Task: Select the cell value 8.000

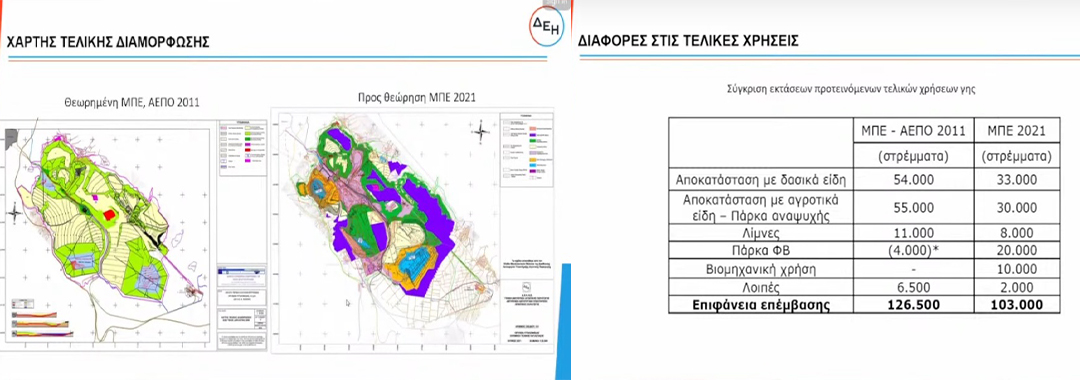Action: tap(1016, 234)
